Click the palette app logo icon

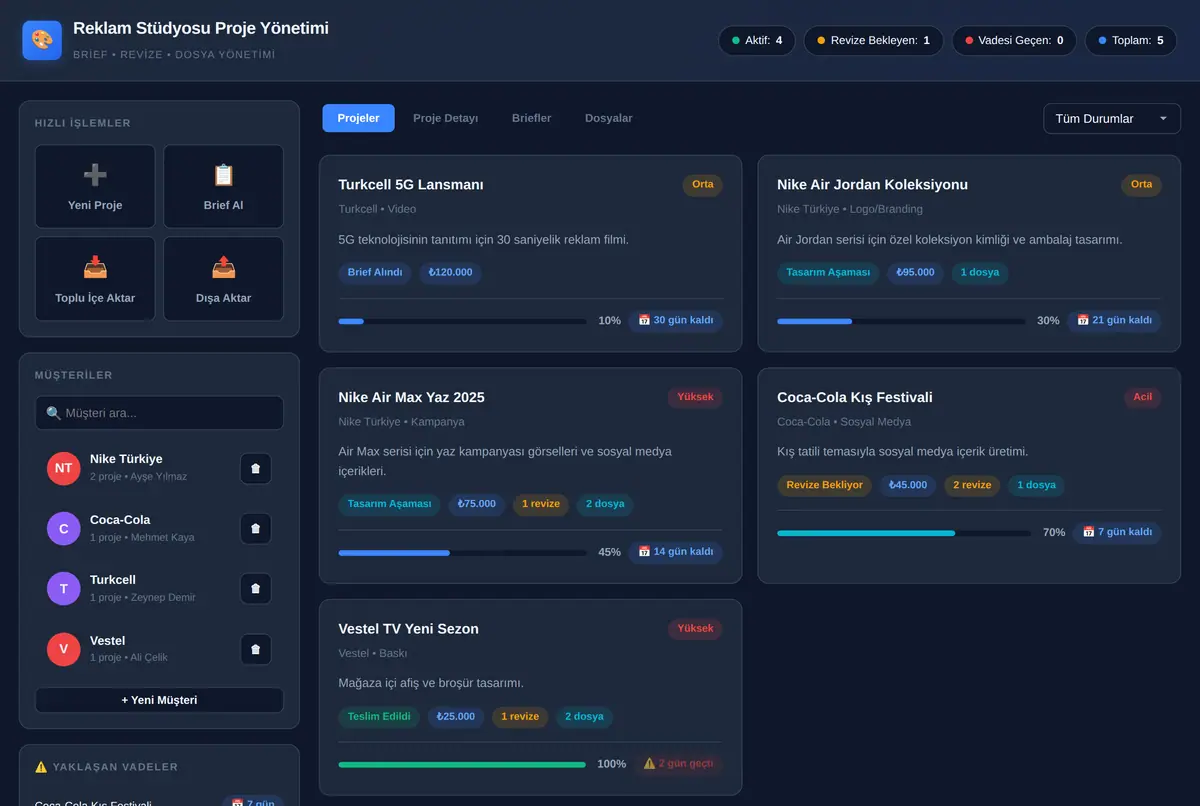42,40
